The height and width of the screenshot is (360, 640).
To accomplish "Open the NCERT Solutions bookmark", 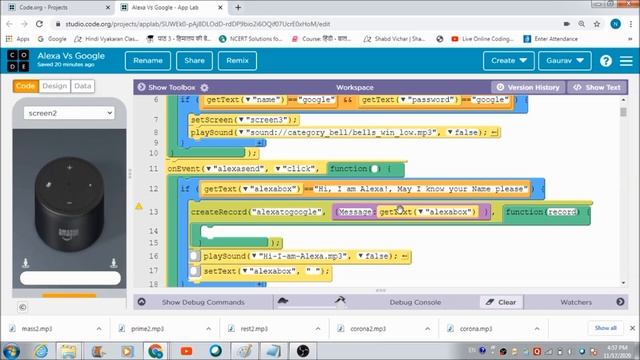I will click(251, 39).
